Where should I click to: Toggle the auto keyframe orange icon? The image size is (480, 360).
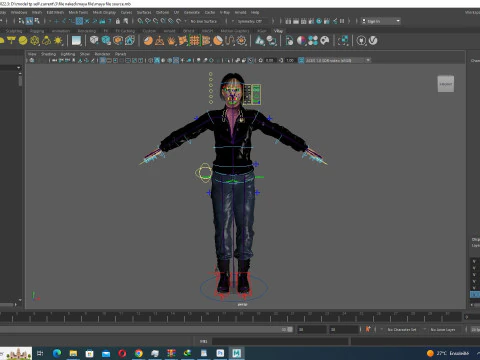[x=368, y=329]
